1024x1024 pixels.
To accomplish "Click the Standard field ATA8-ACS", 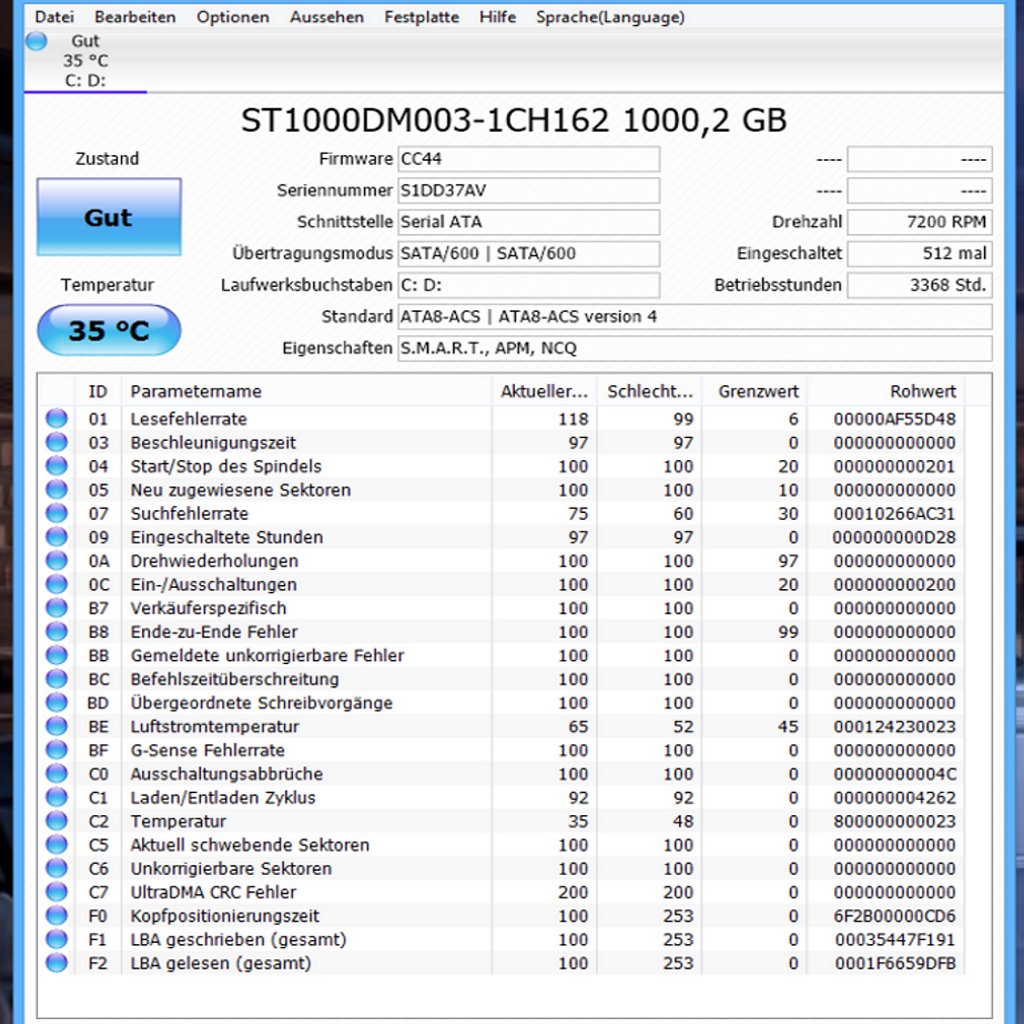I will 695,317.
